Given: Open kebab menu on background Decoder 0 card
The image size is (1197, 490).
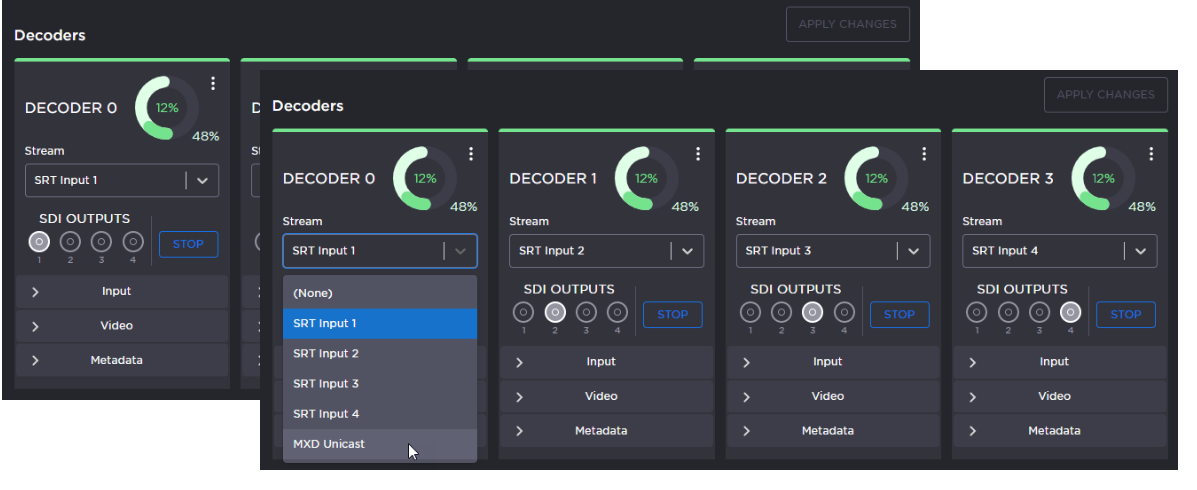Looking at the screenshot, I should tap(213, 84).
